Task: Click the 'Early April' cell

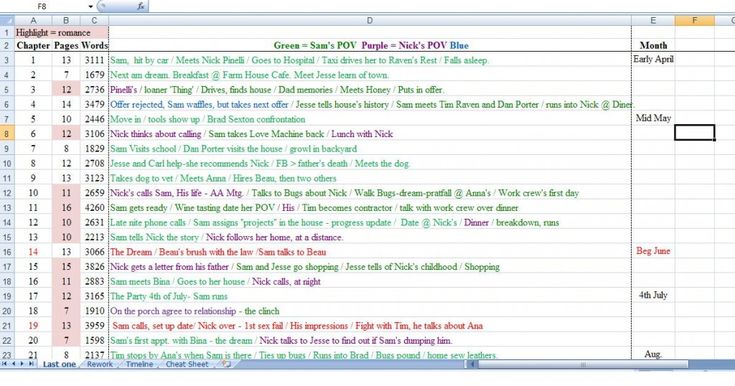Action: 653,60
